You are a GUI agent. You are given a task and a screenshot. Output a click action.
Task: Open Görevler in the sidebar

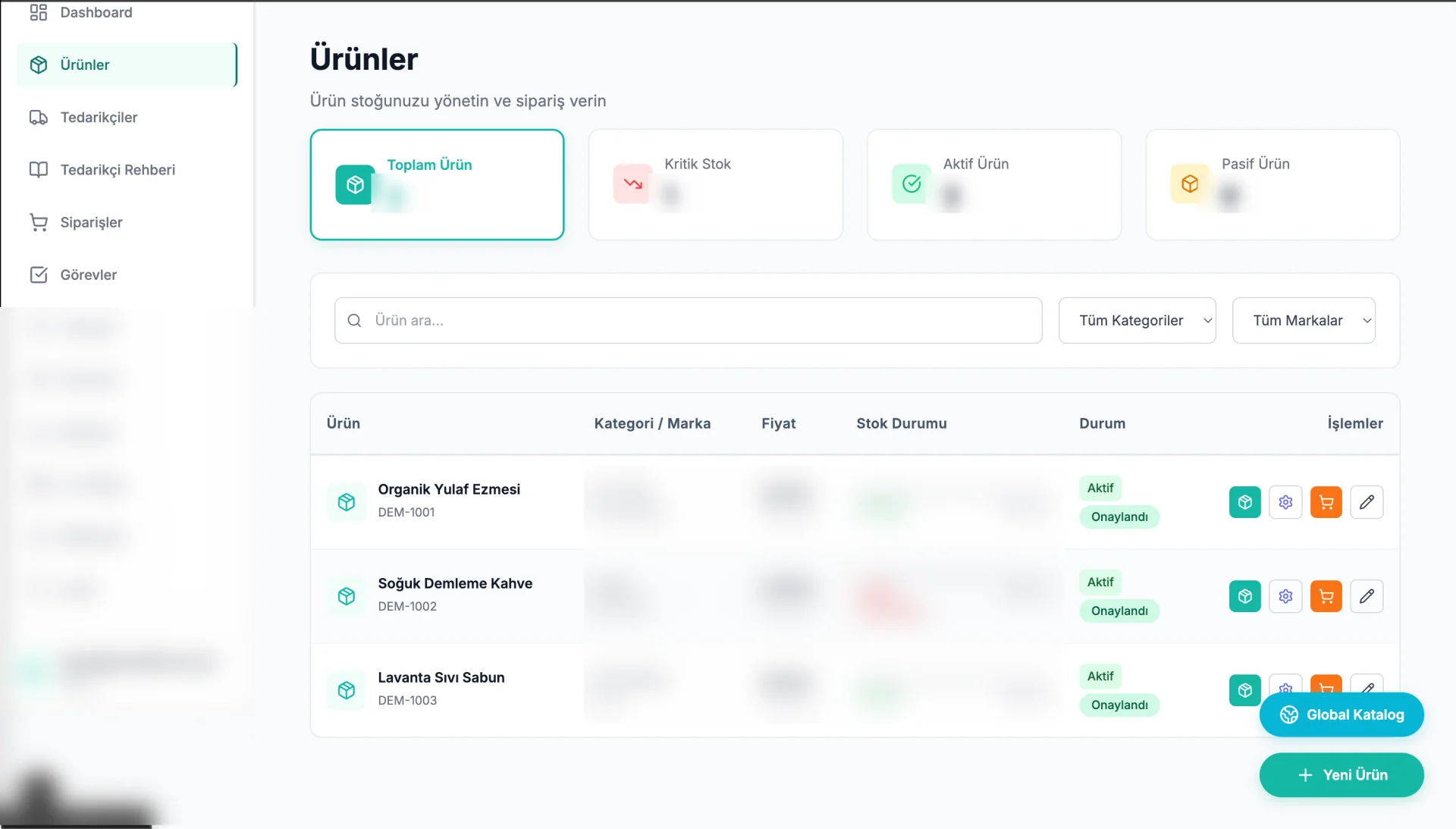pos(127,275)
